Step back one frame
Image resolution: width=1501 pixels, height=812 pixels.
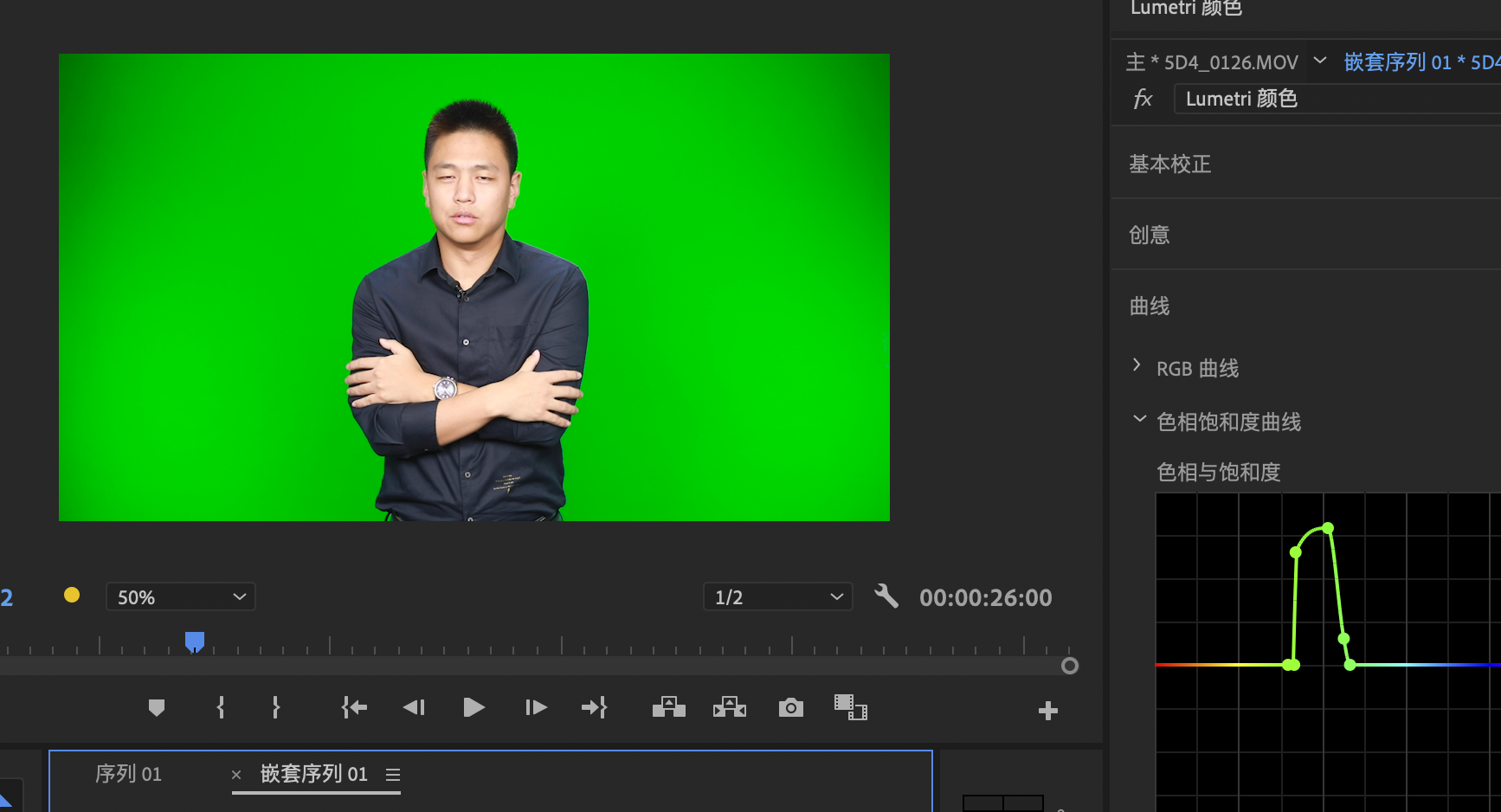[x=414, y=708]
